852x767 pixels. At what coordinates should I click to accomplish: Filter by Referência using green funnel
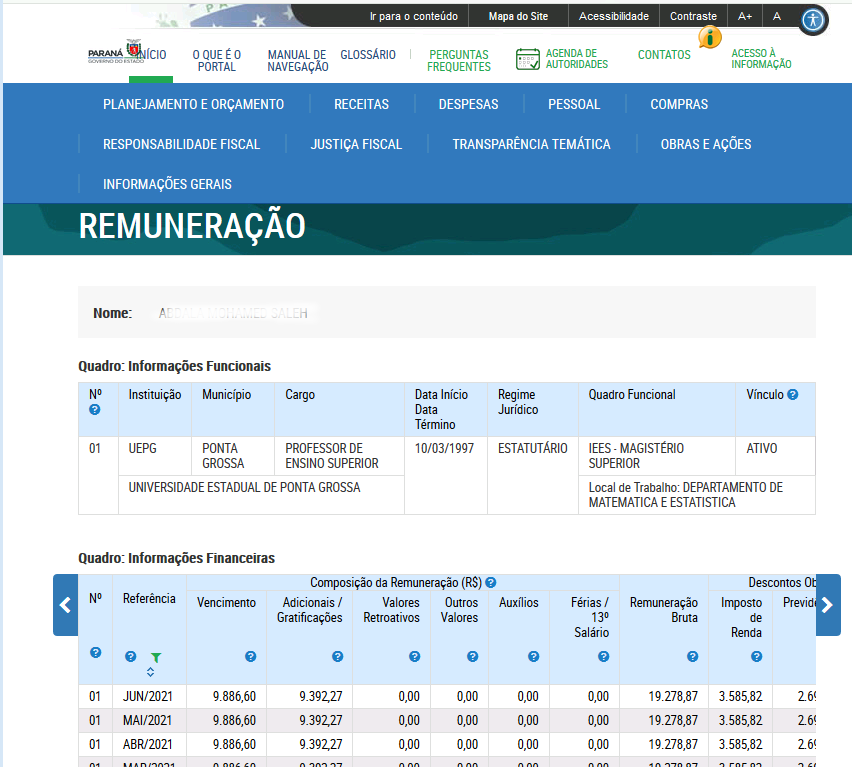point(156,657)
